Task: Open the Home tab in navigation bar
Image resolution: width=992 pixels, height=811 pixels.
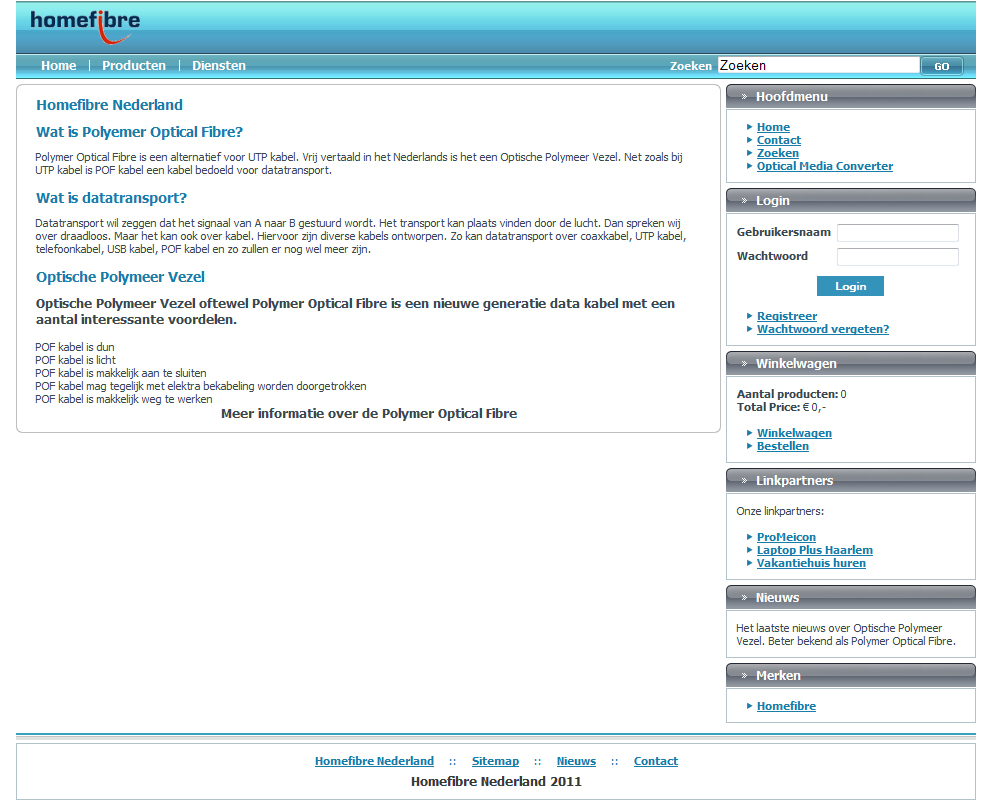Action: click(58, 66)
